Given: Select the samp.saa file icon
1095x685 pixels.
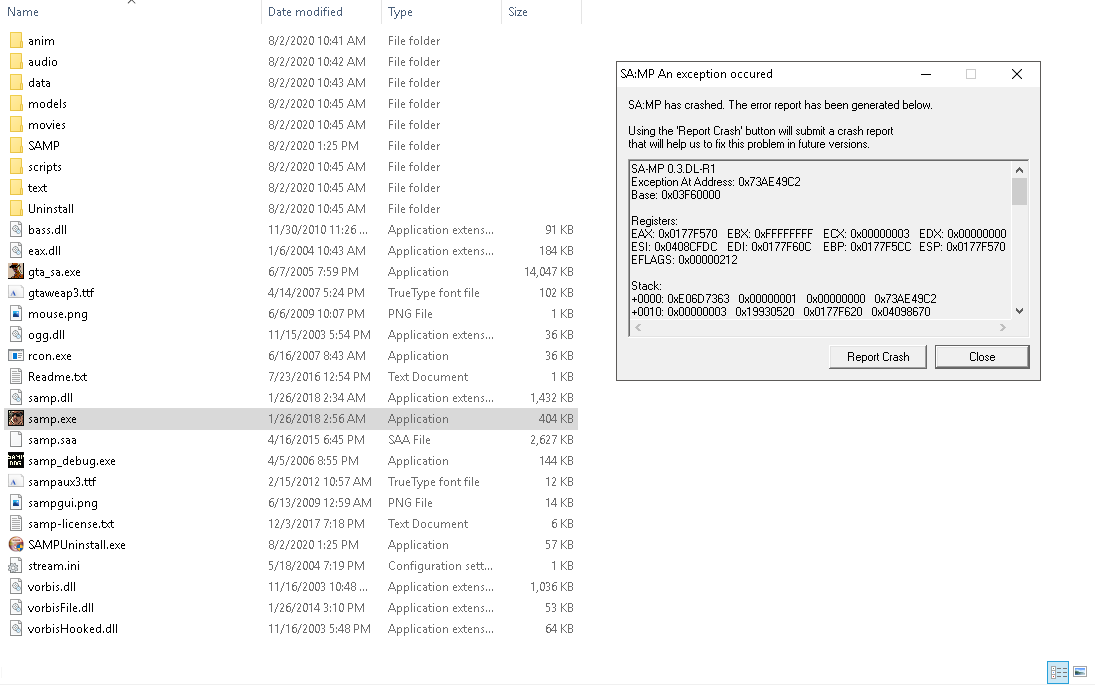Looking at the screenshot, I should coord(16,439).
